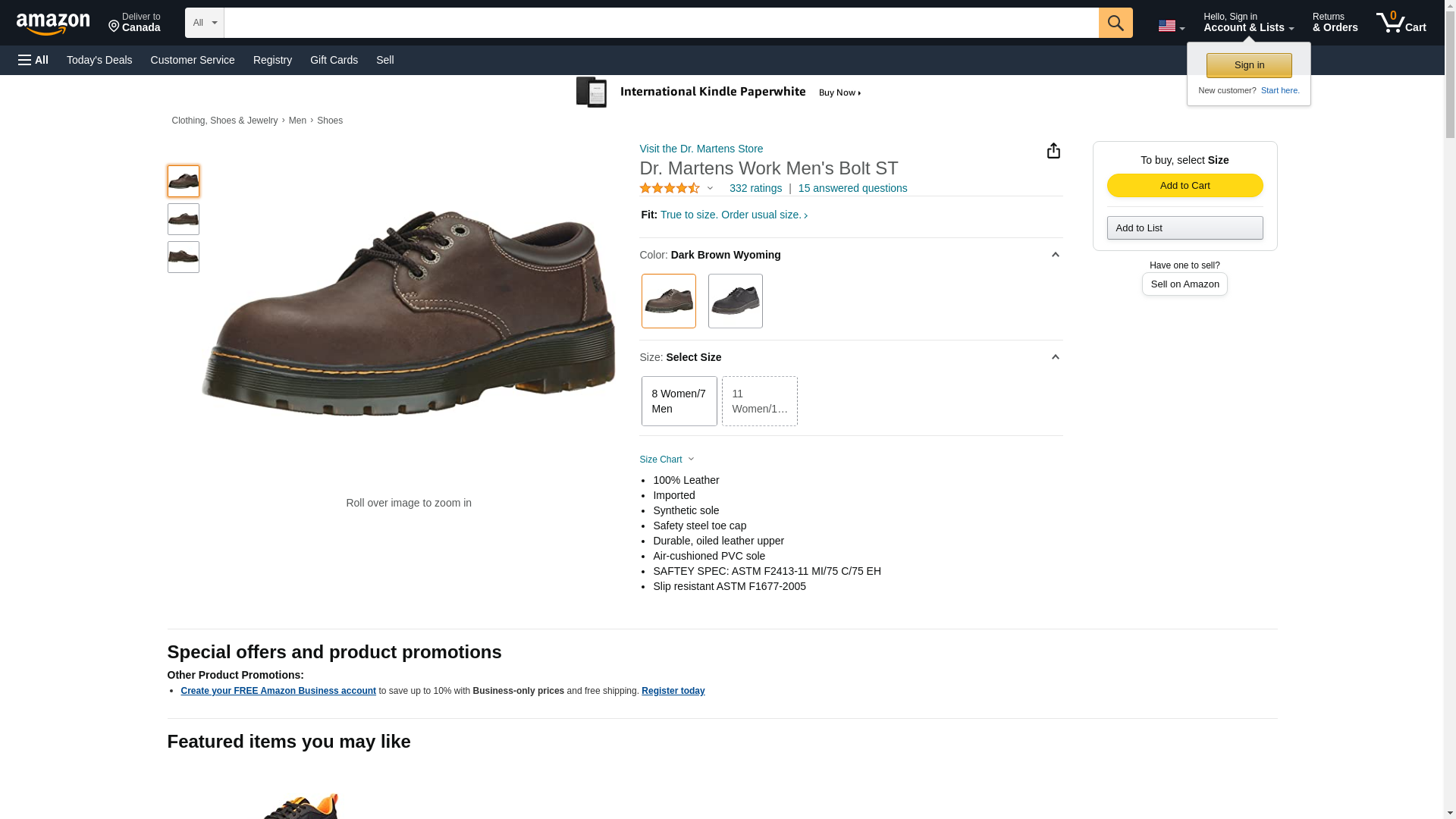The height and width of the screenshot is (819, 1456).
Task: Expand the Size Chart dropdown
Action: tap(667, 460)
